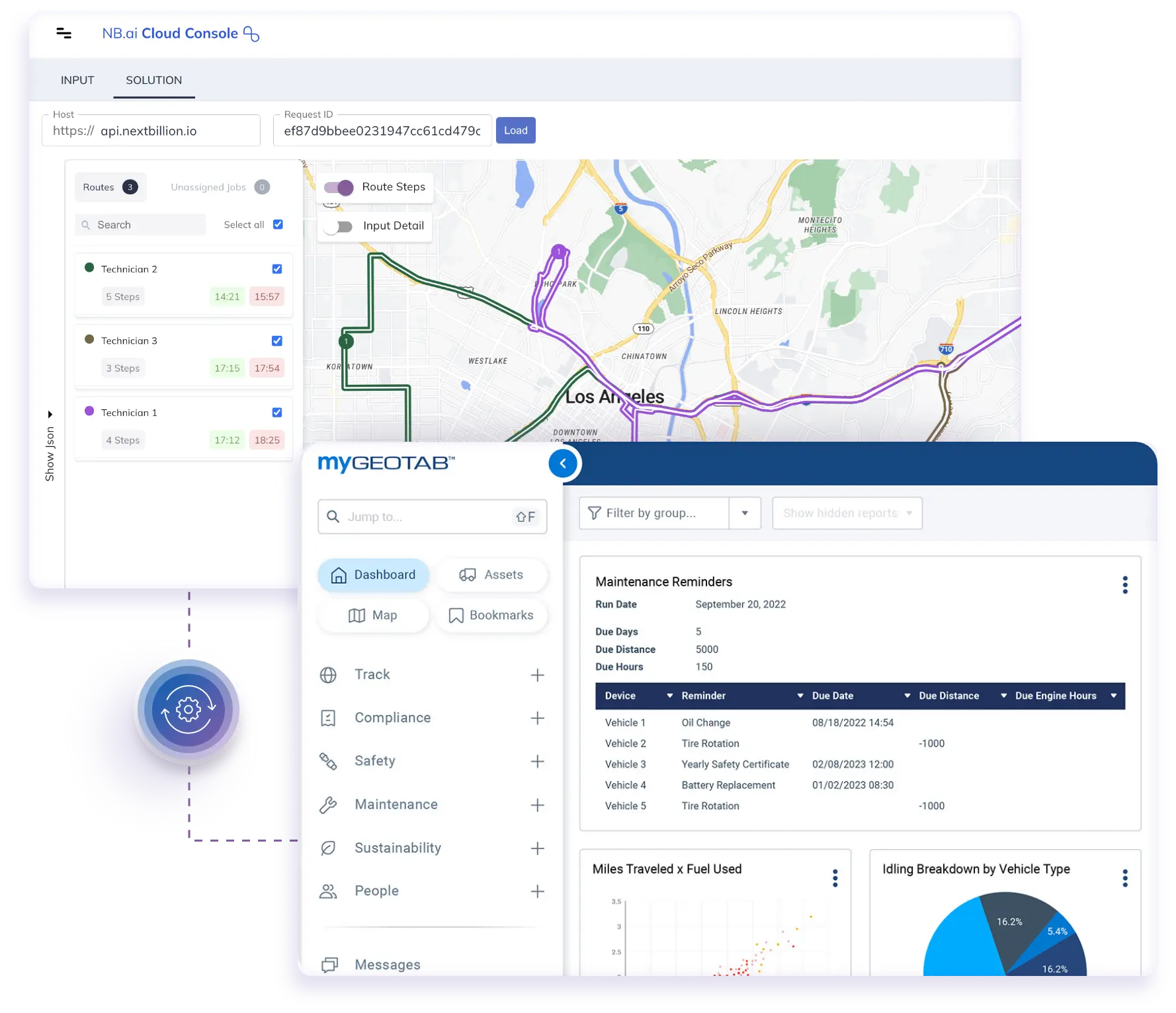Image resolution: width=1176 pixels, height=1013 pixels.
Task: Click the Maintenance wrench icon
Action: coord(328,805)
